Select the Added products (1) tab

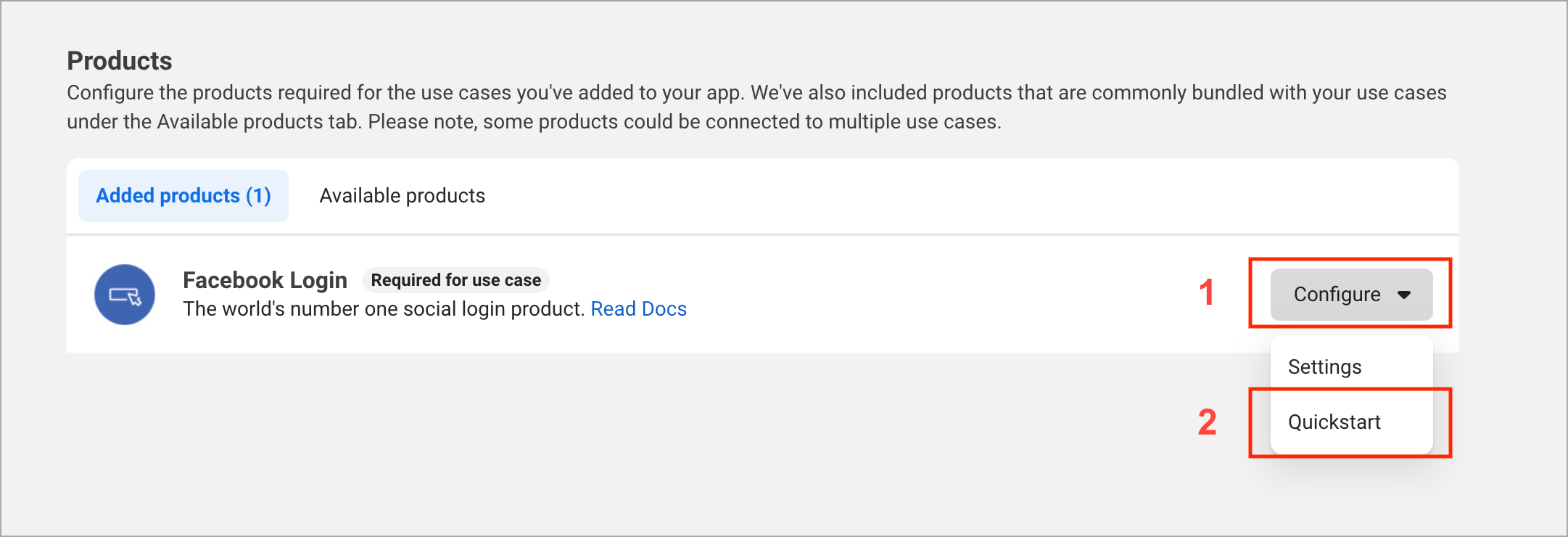[183, 196]
